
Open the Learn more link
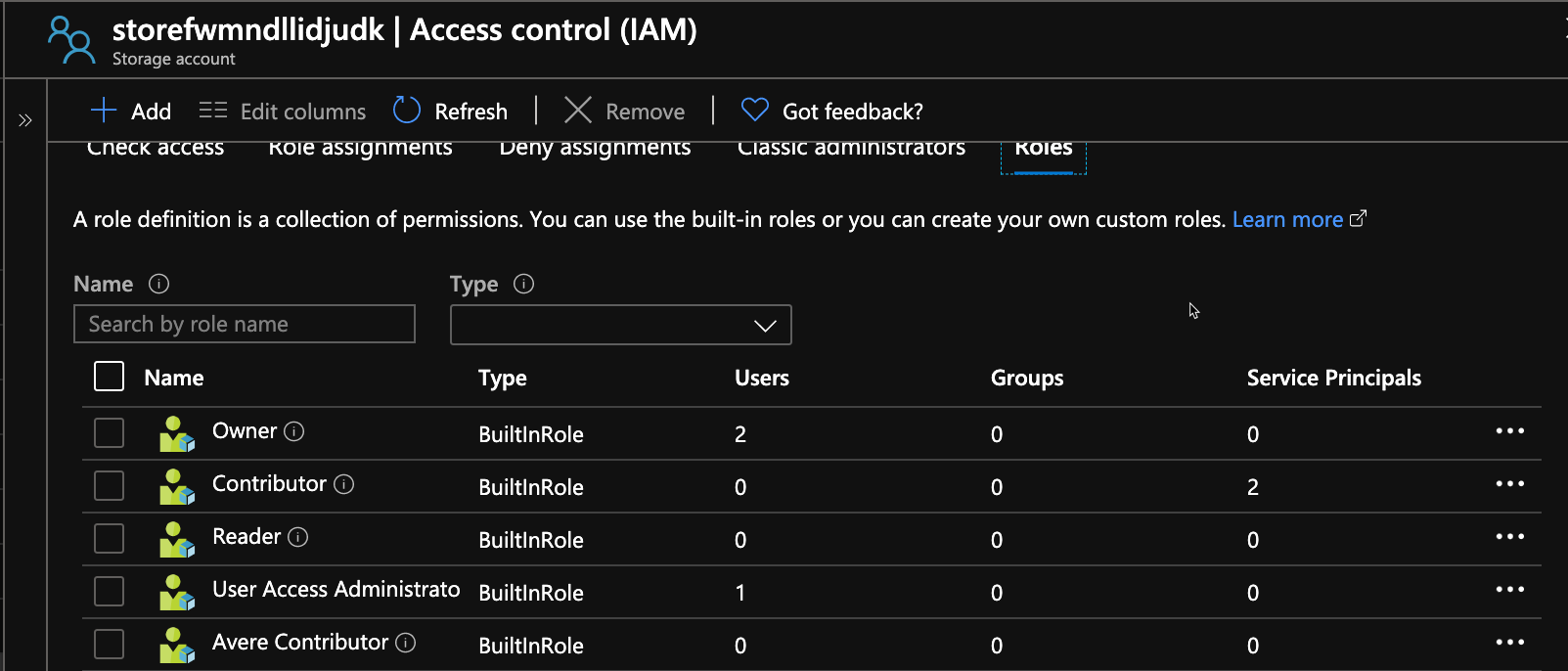click(x=1287, y=219)
